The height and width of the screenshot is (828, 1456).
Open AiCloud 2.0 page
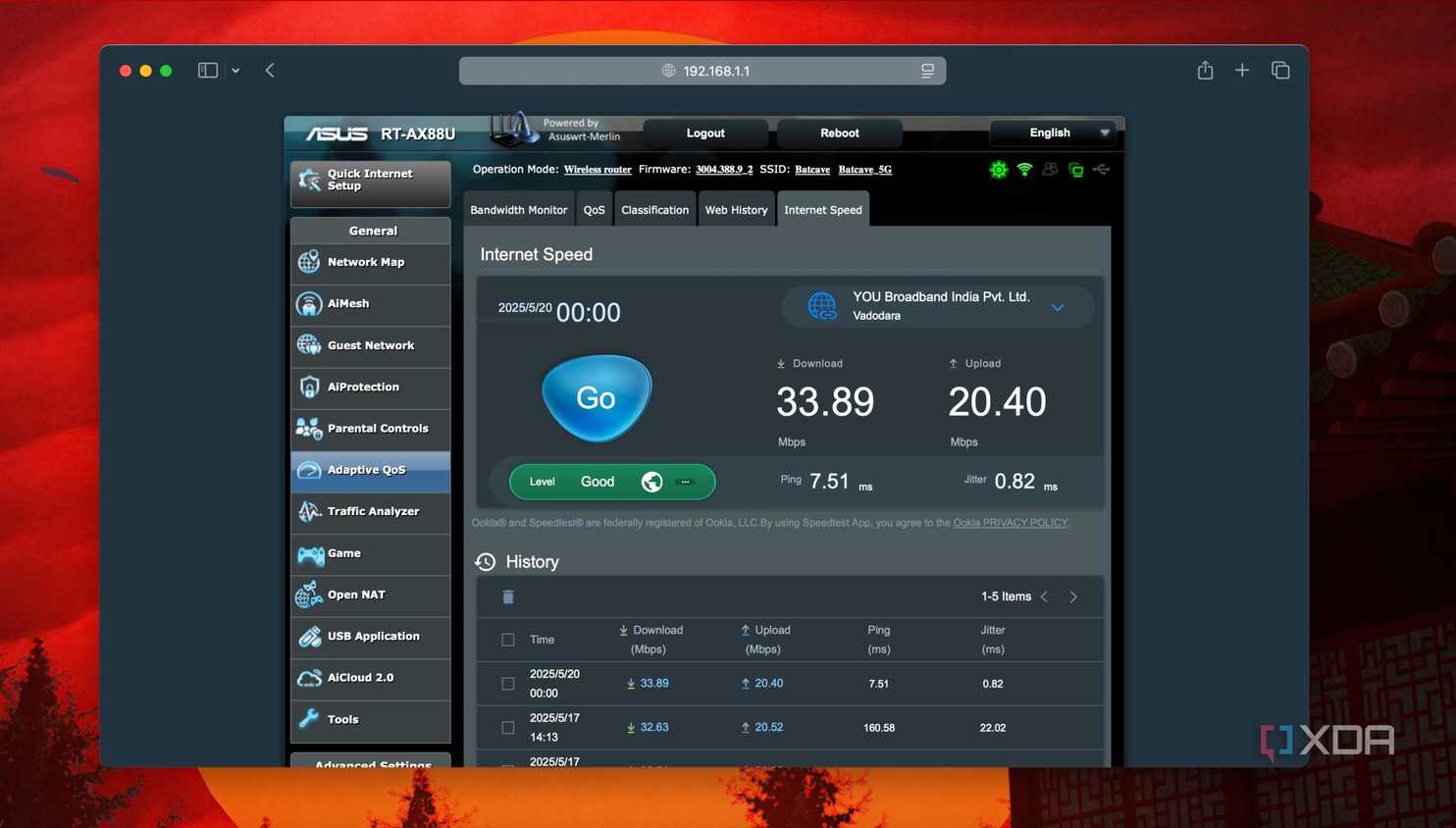371,678
